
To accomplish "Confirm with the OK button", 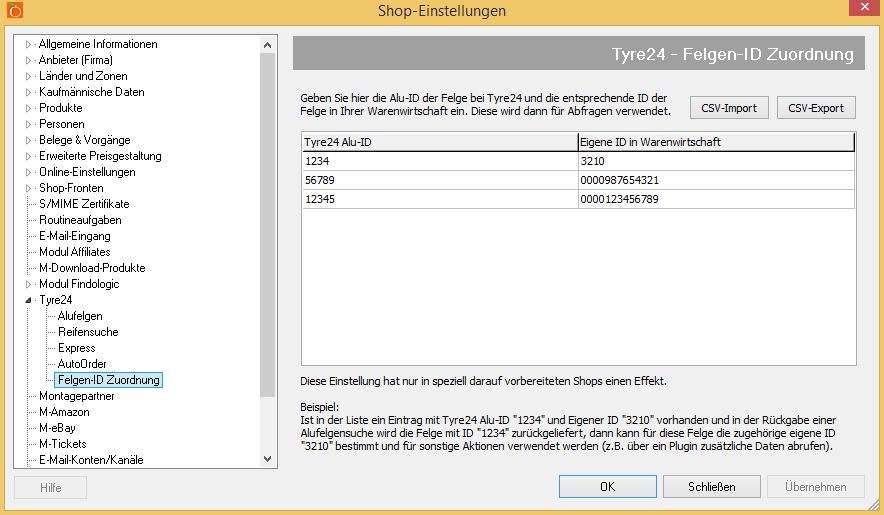I will [608, 486].
